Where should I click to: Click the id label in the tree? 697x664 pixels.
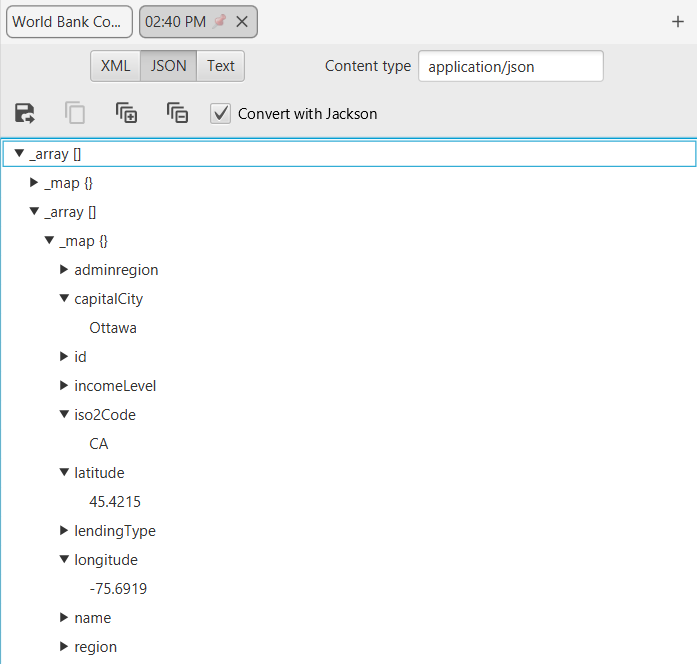[80, 357]
